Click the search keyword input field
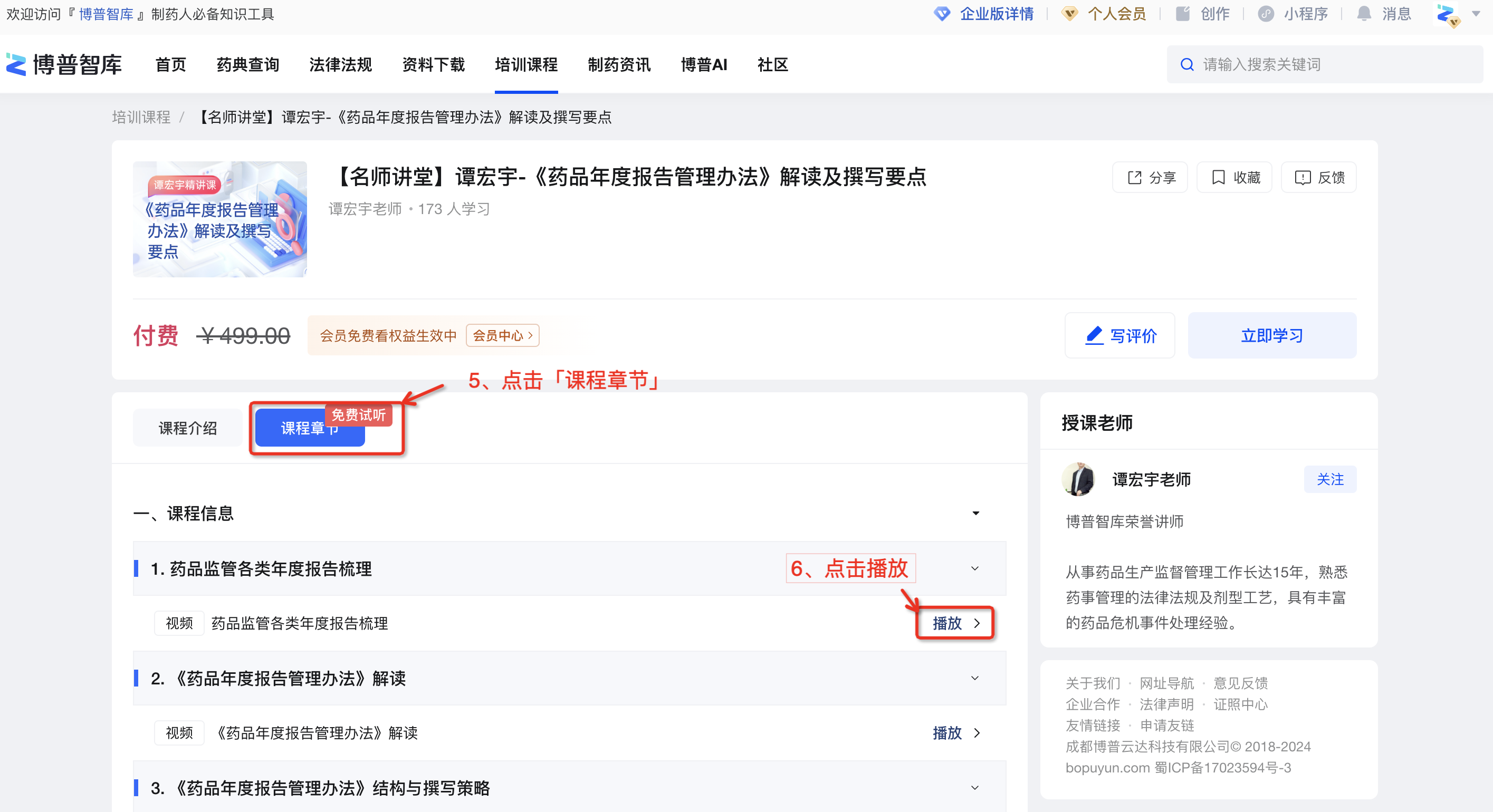The height and width of the screenshot is (812, 1493). (x=1324, y=64)
